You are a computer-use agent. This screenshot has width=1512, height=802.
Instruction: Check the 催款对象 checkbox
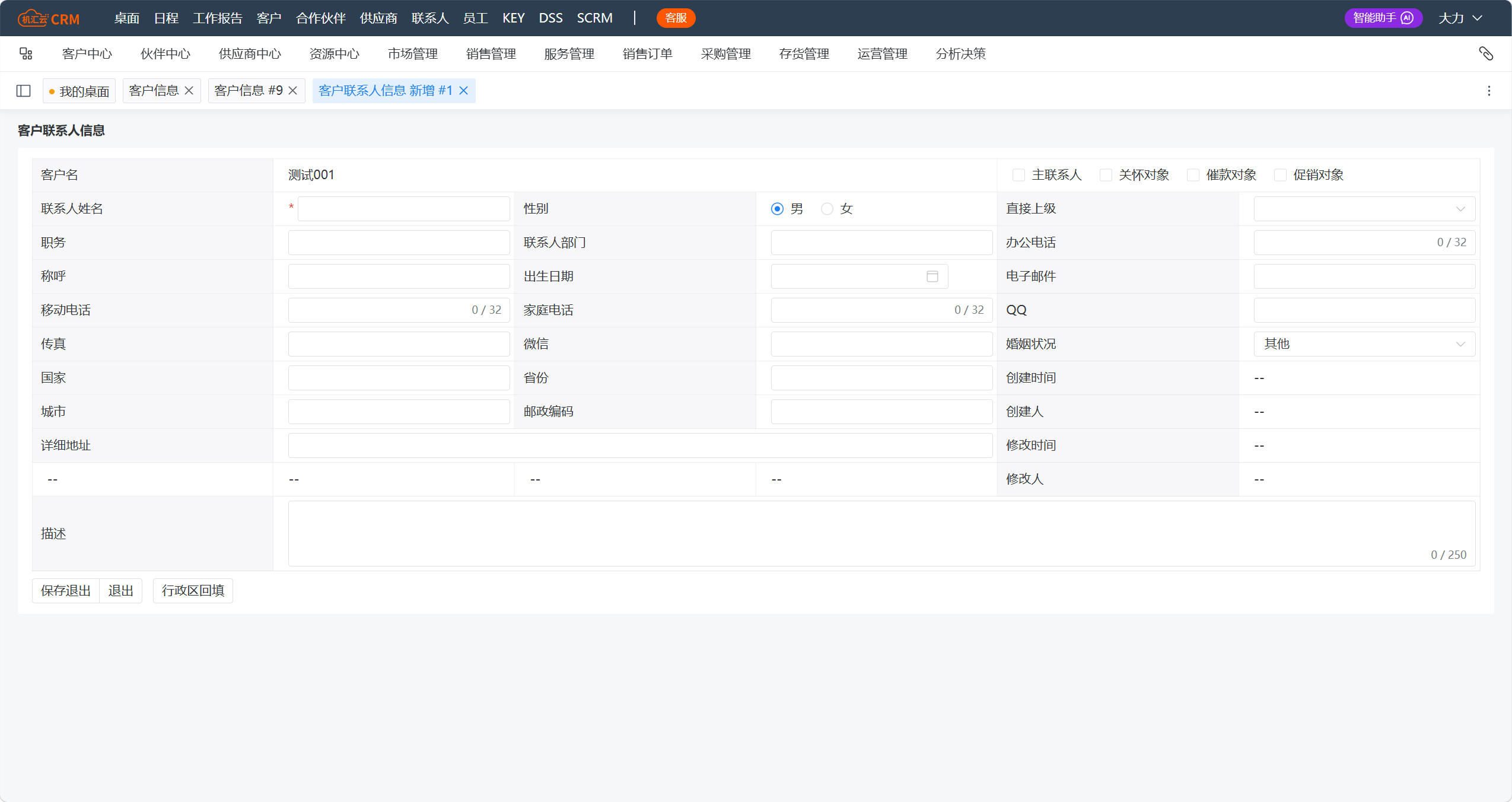(x=1193, y=175)
